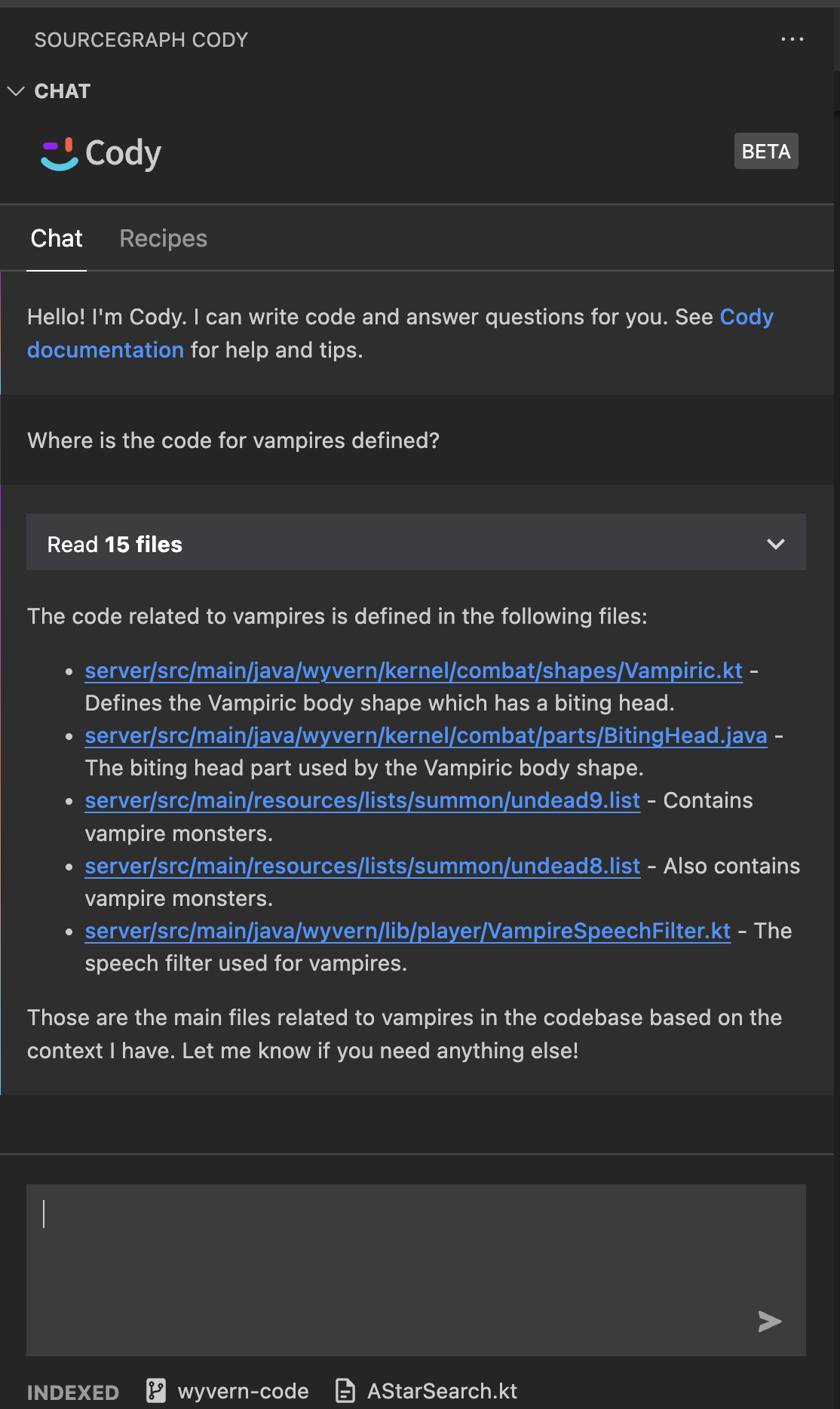Image resolution: width=840 pixels, height=1409 pixels.
Task: Click the wyvern-code repository branch icon
Action: pos(156,1390)
